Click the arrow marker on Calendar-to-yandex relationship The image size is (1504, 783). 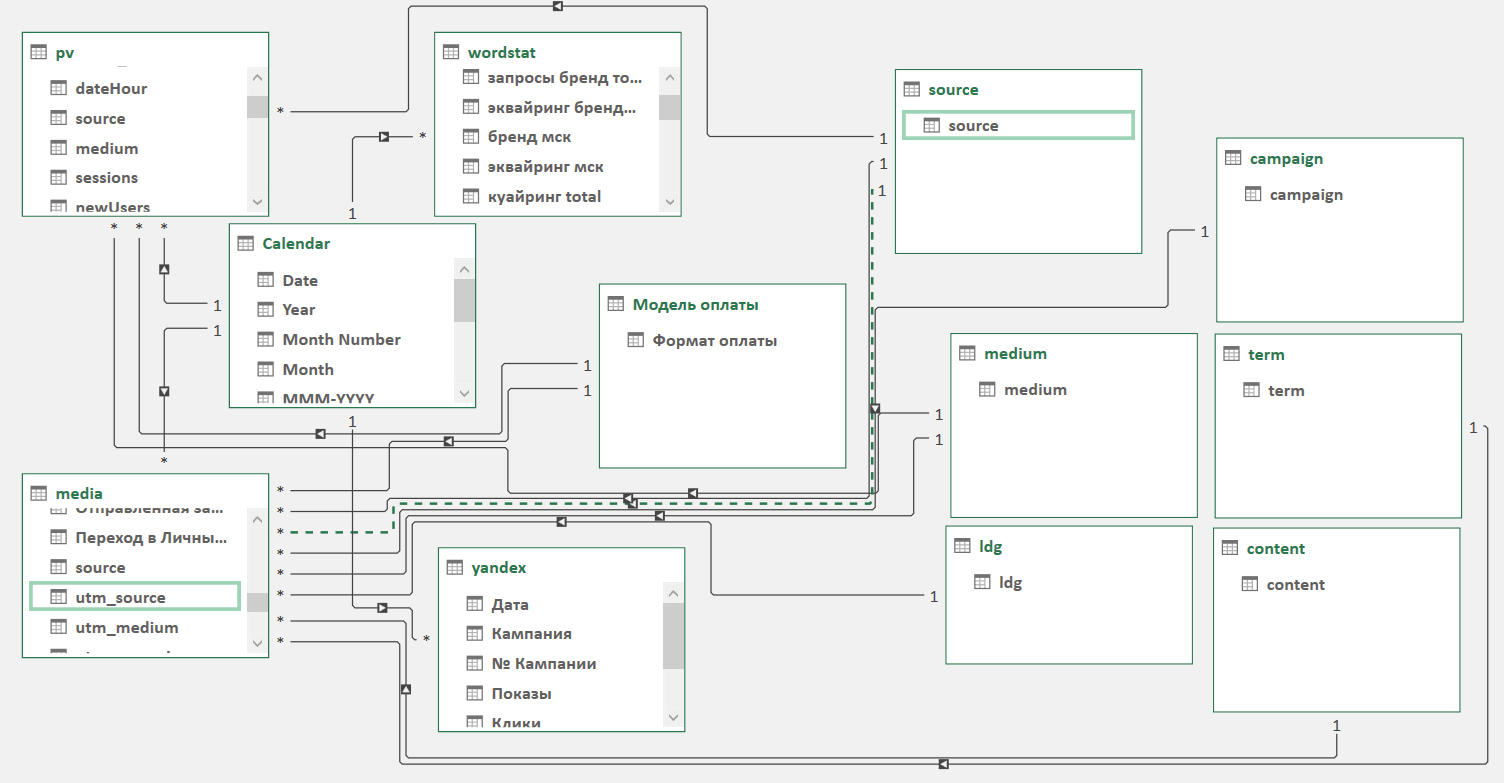click(x=382, y=607)
